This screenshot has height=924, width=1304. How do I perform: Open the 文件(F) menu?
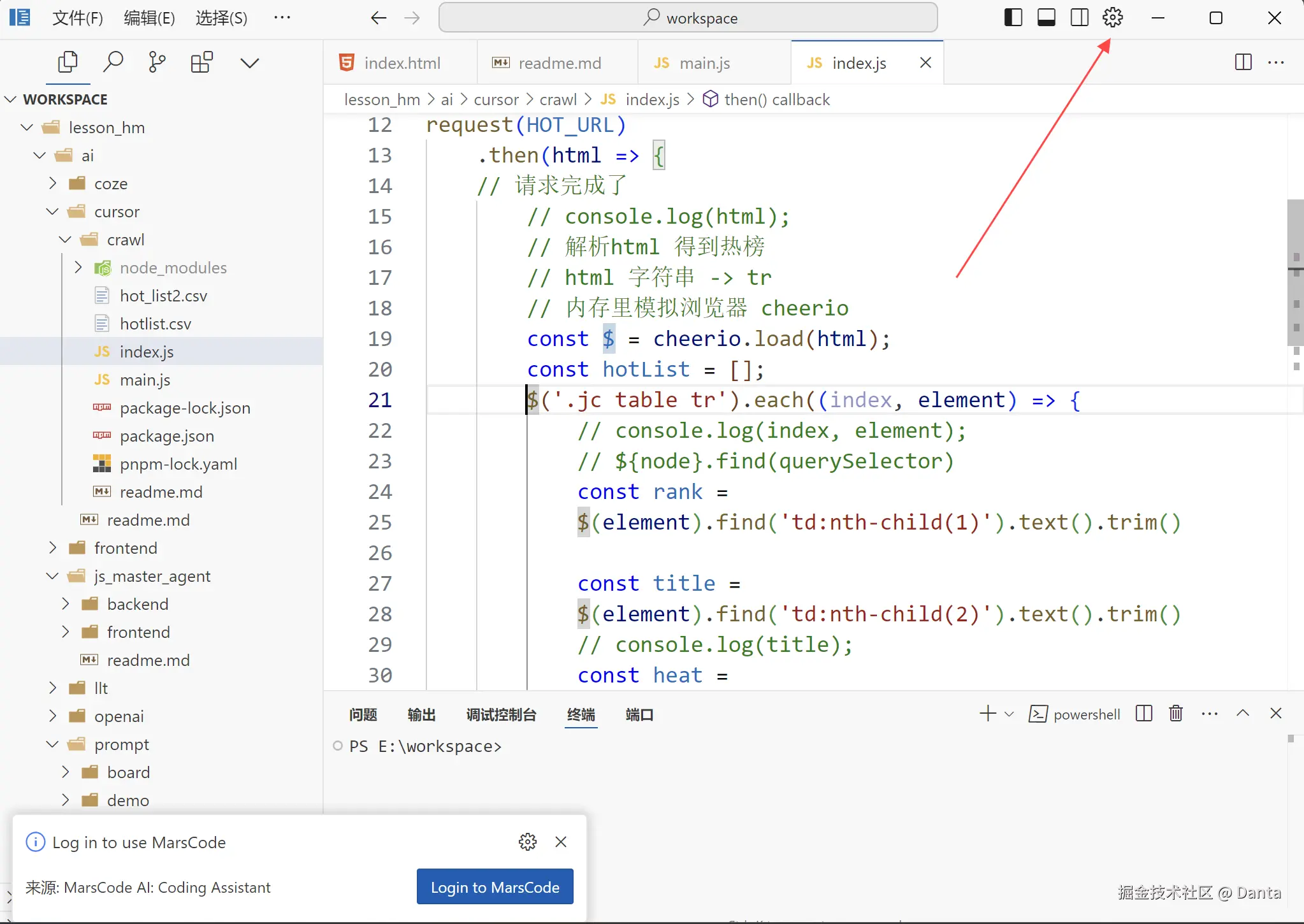77,18
